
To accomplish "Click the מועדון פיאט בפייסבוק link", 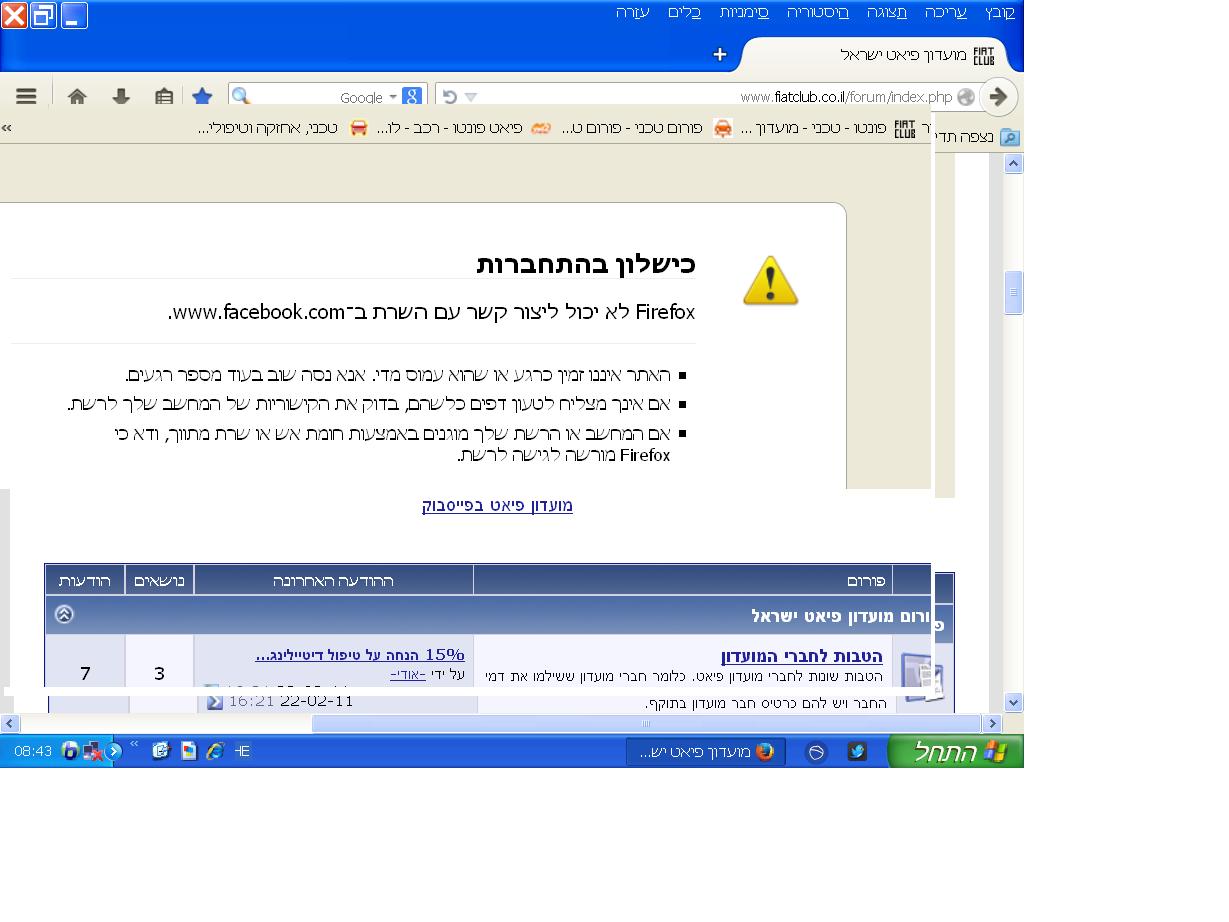I will pos(497,505).
